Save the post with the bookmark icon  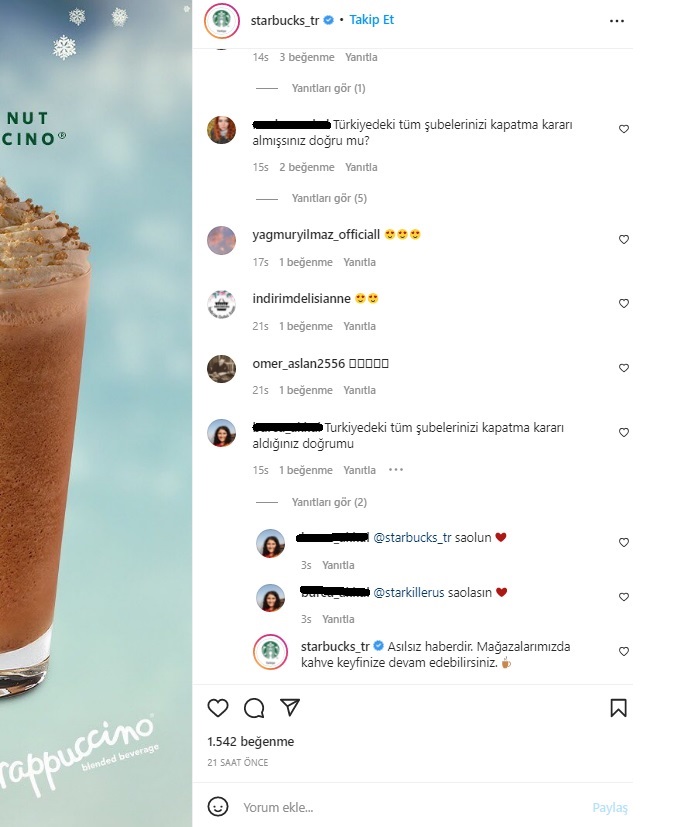click(618, 708)
